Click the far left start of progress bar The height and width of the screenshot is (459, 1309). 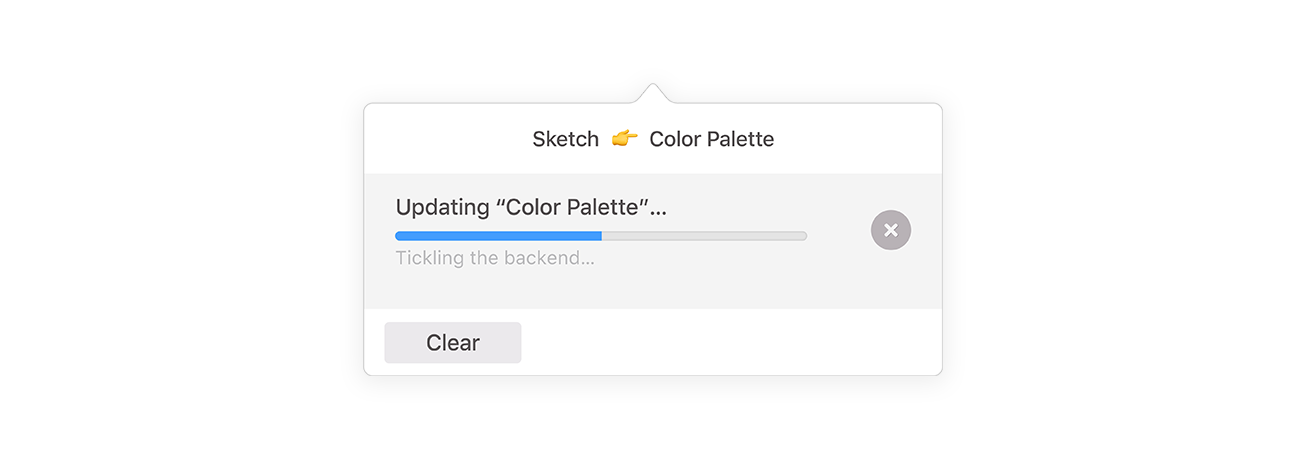[x=399, y=236]
